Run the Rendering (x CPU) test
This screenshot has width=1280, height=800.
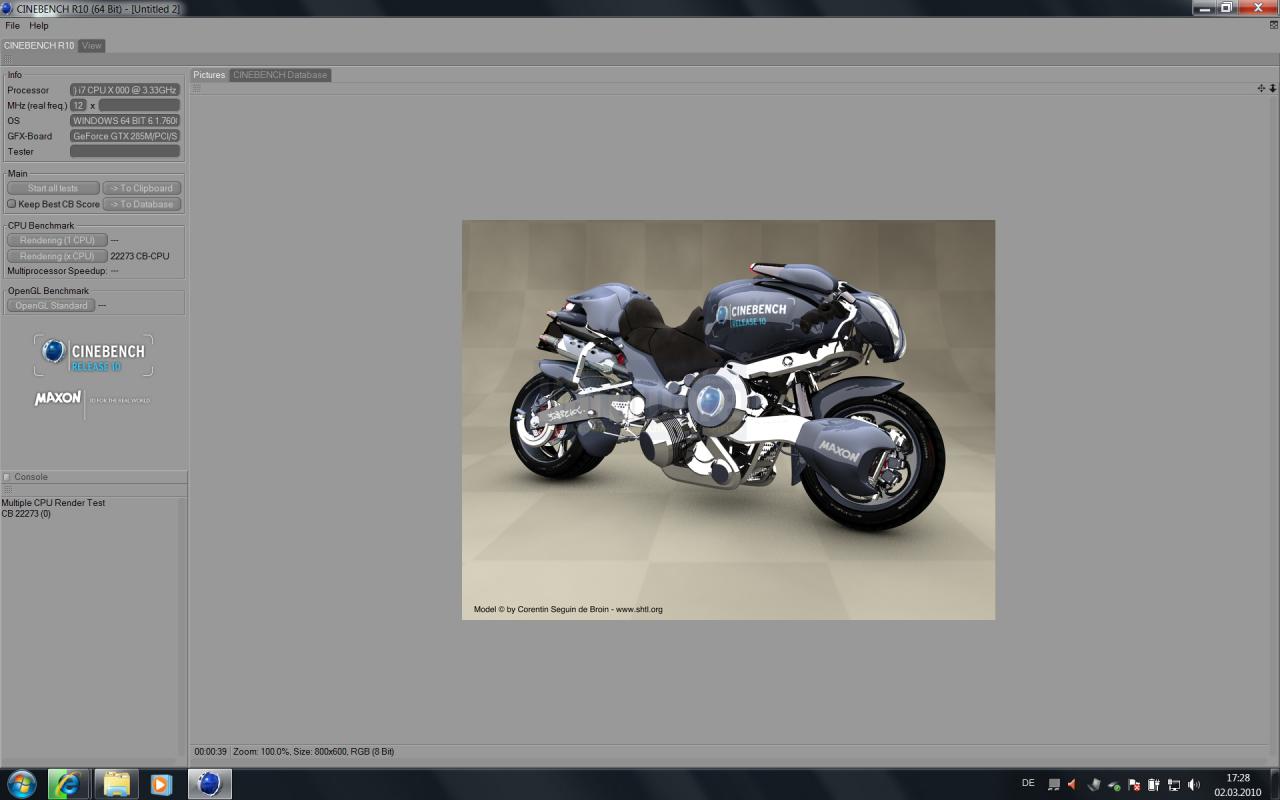[57, 256]
